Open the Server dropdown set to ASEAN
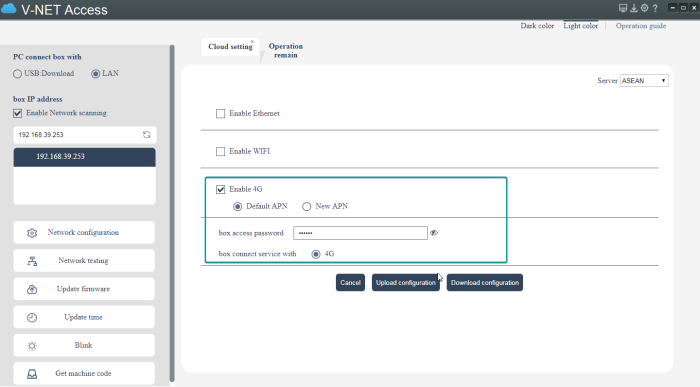Viewport: 700px width, 387px height. [644, 81]
